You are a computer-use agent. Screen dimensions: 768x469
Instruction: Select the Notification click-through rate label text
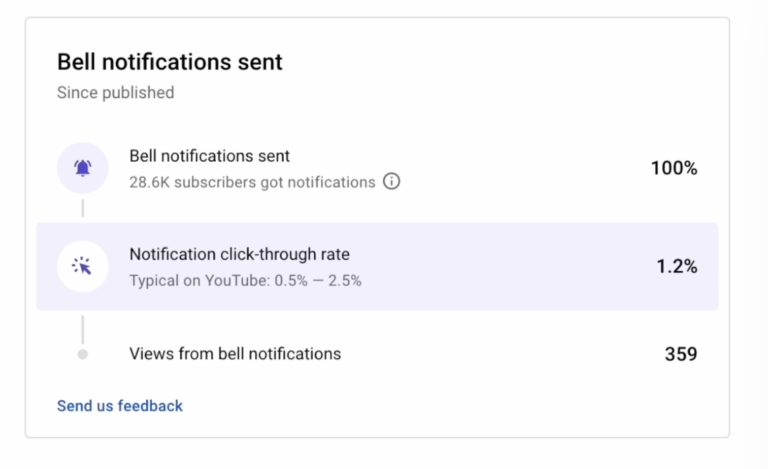point(240,254)
